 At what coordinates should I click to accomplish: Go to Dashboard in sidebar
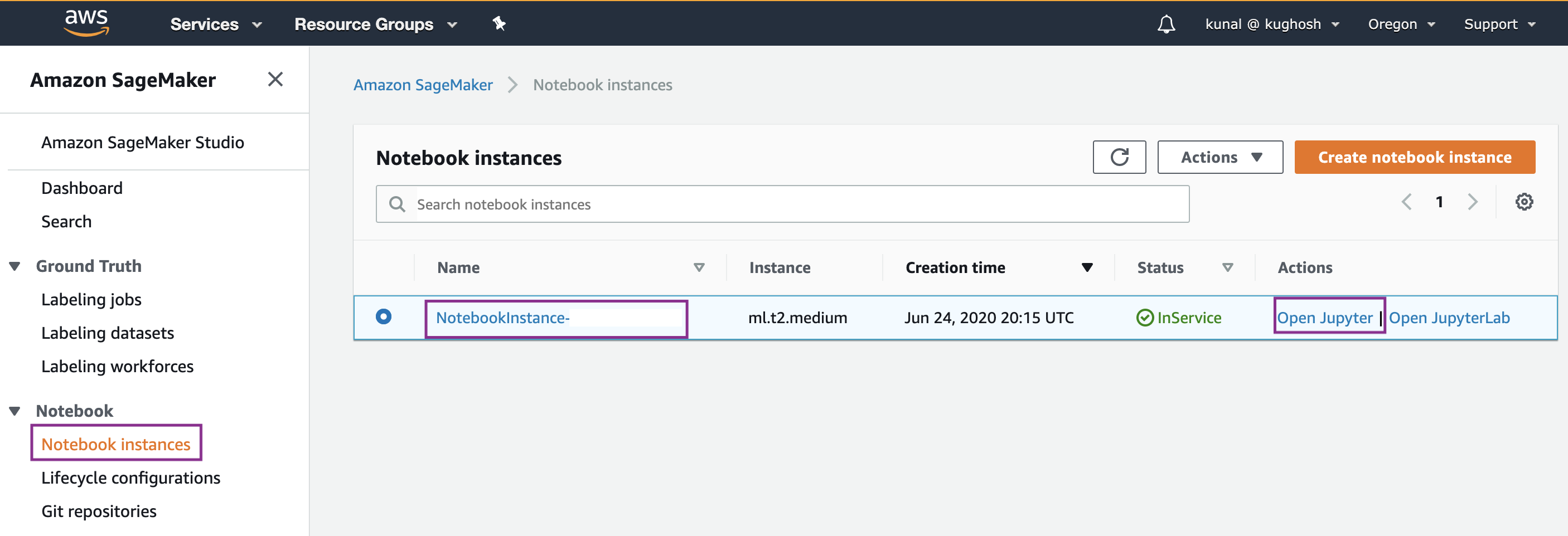(81, 188)
